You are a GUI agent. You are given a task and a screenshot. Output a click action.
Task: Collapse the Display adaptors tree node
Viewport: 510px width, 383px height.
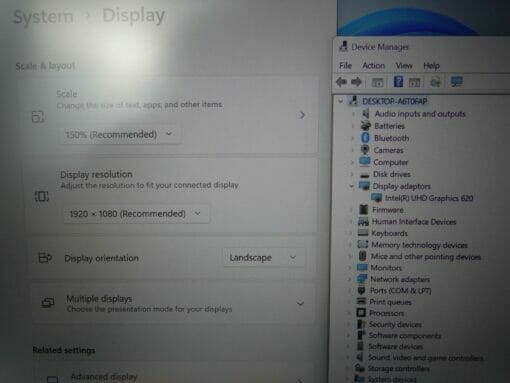pos(351,186)
